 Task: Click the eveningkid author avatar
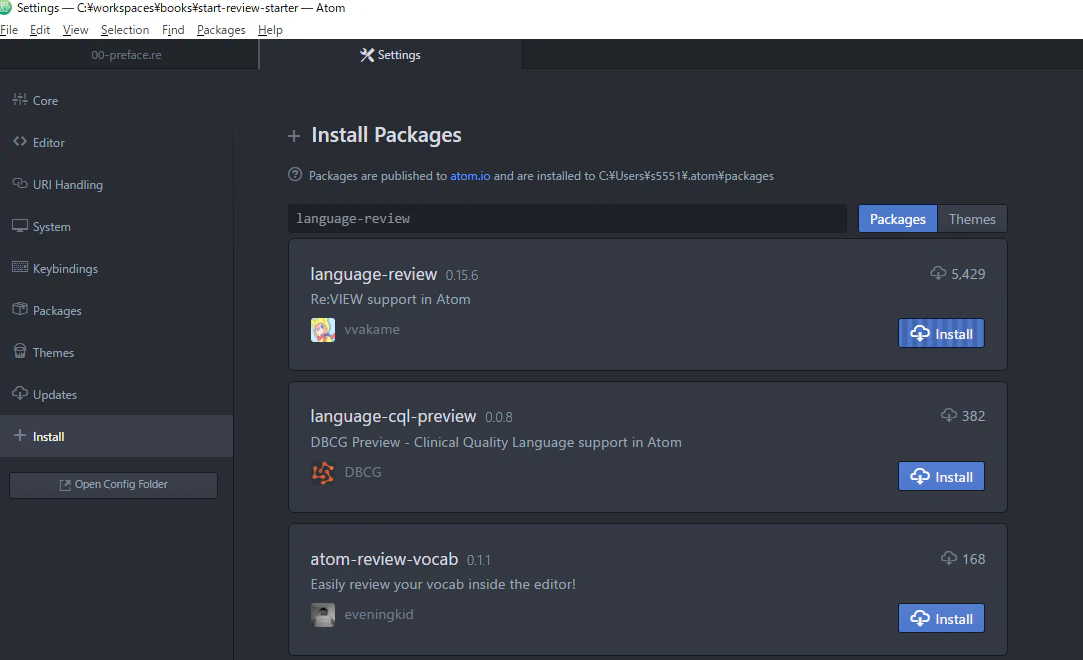coord(323,615)
